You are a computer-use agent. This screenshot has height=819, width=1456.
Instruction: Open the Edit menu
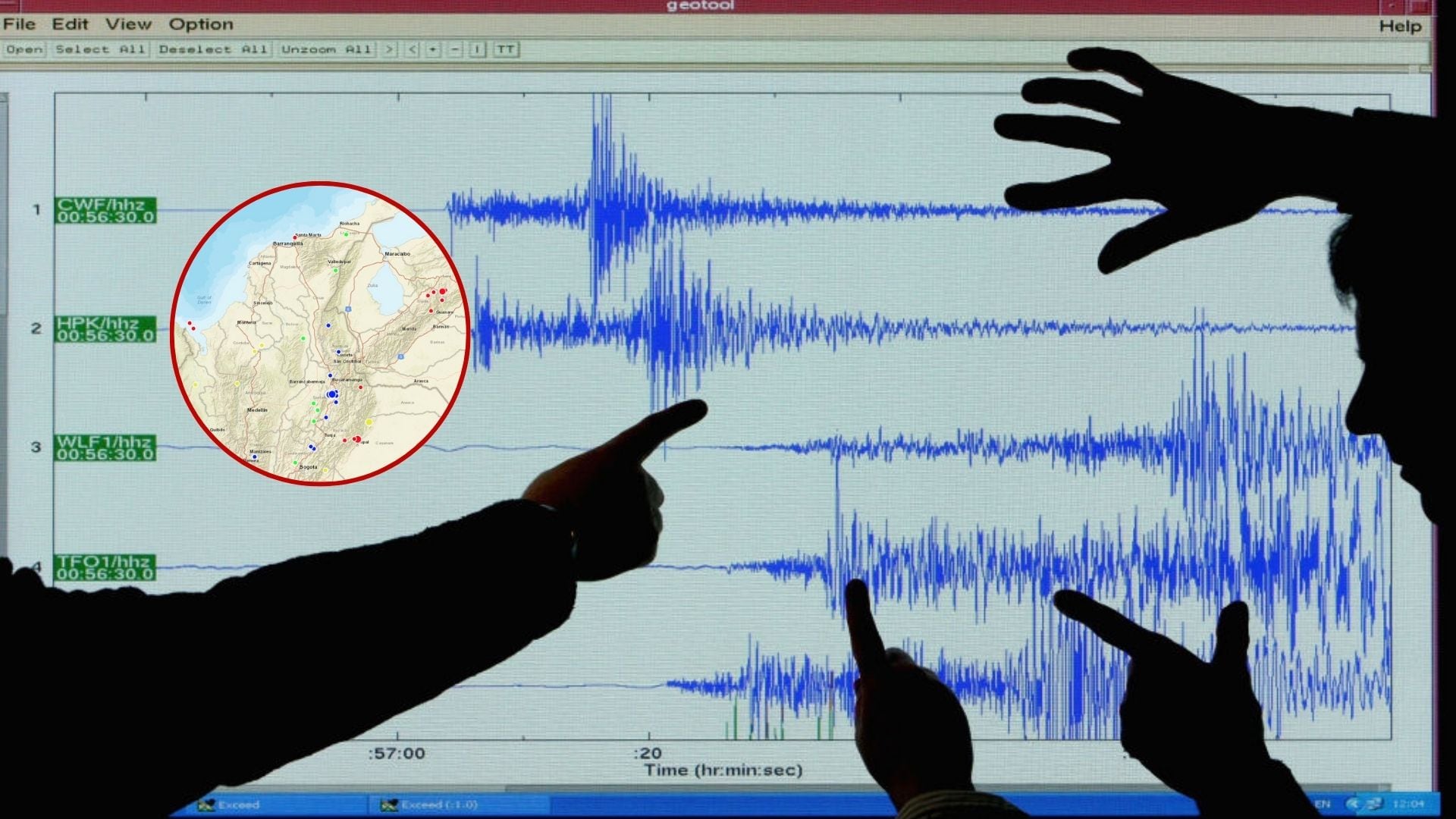coord(70,24)
